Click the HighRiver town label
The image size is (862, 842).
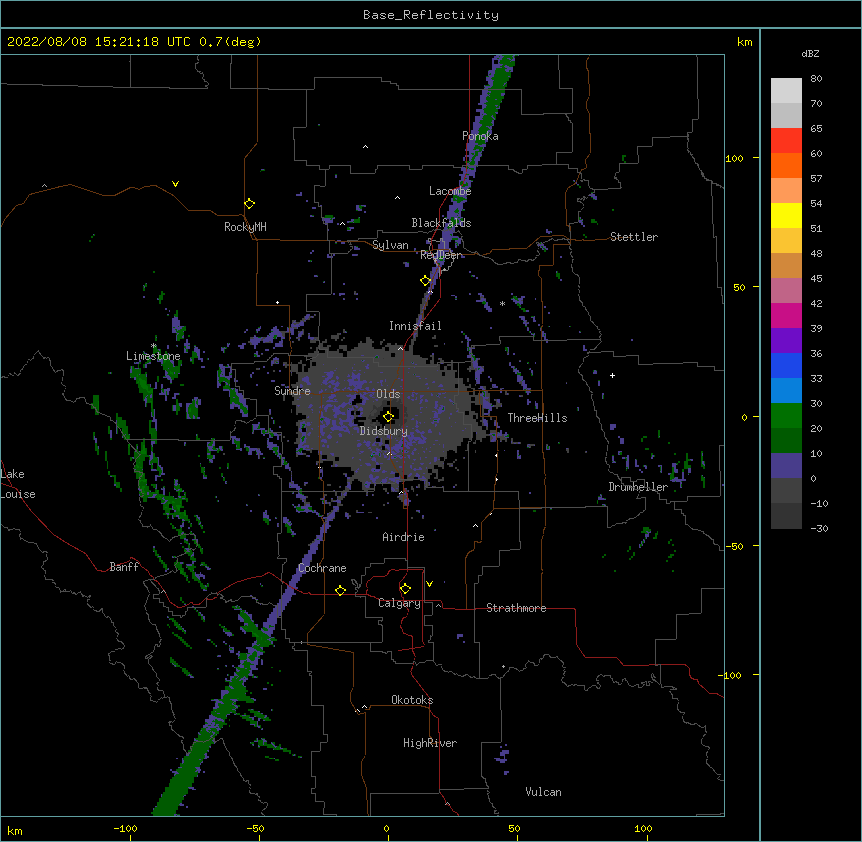(x=430, y=743)
